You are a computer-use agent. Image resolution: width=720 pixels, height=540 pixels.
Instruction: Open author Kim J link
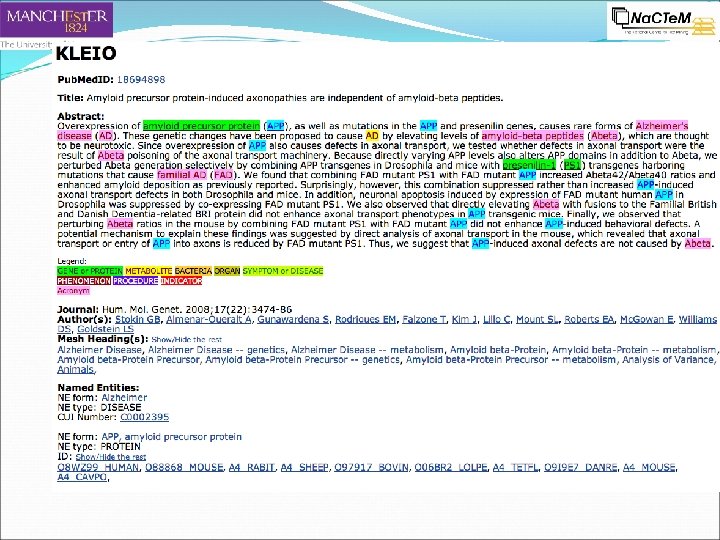pyautogui.click(x=464, y=319)
